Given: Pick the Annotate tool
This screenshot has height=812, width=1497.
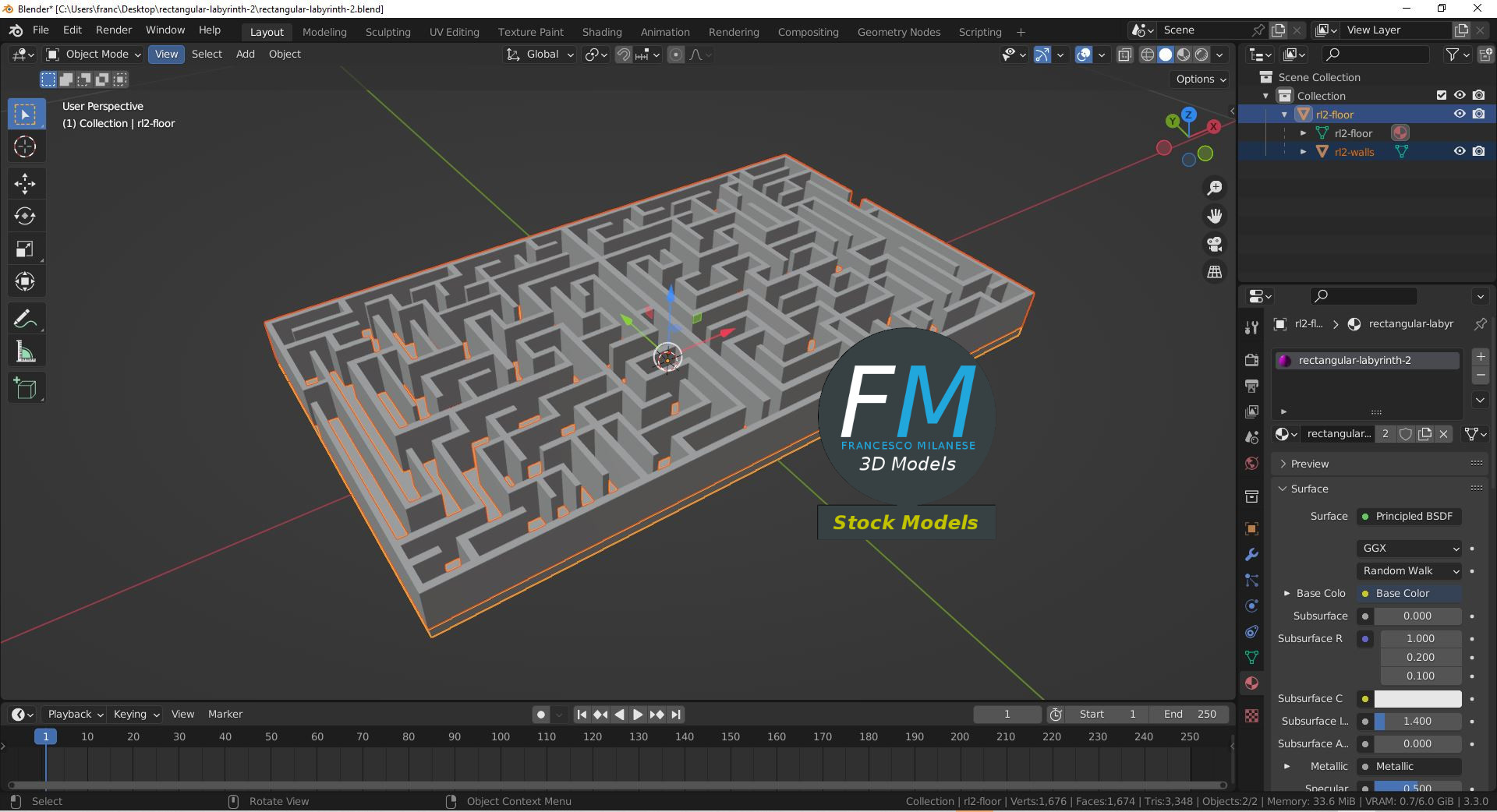Looking at the screenshot, I should (x=26, y=318).
